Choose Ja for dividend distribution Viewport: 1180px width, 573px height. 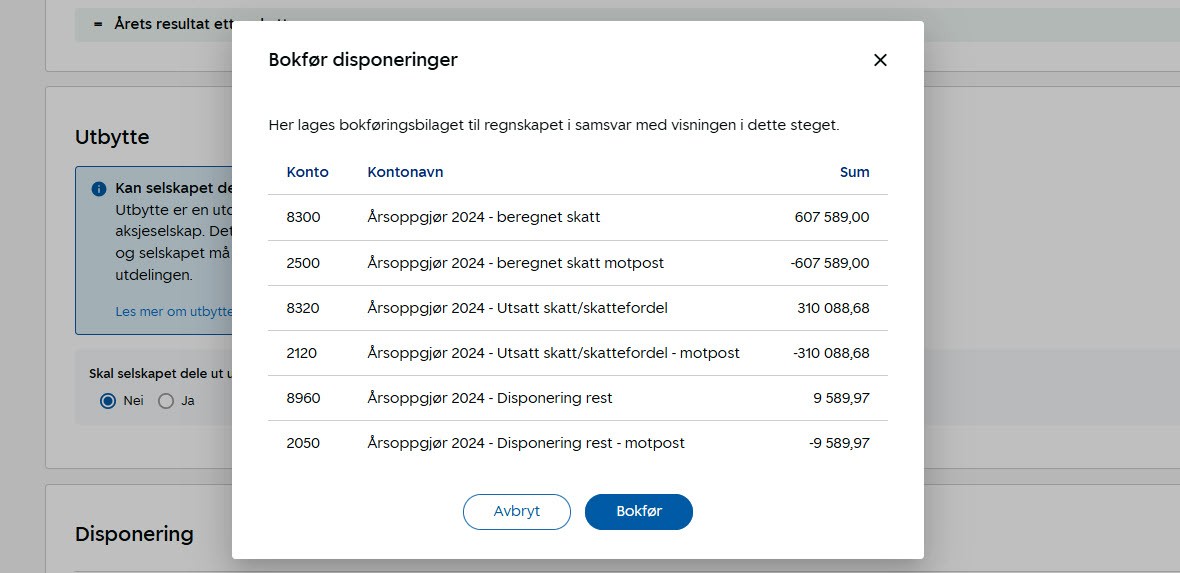[x=166, y=401]
